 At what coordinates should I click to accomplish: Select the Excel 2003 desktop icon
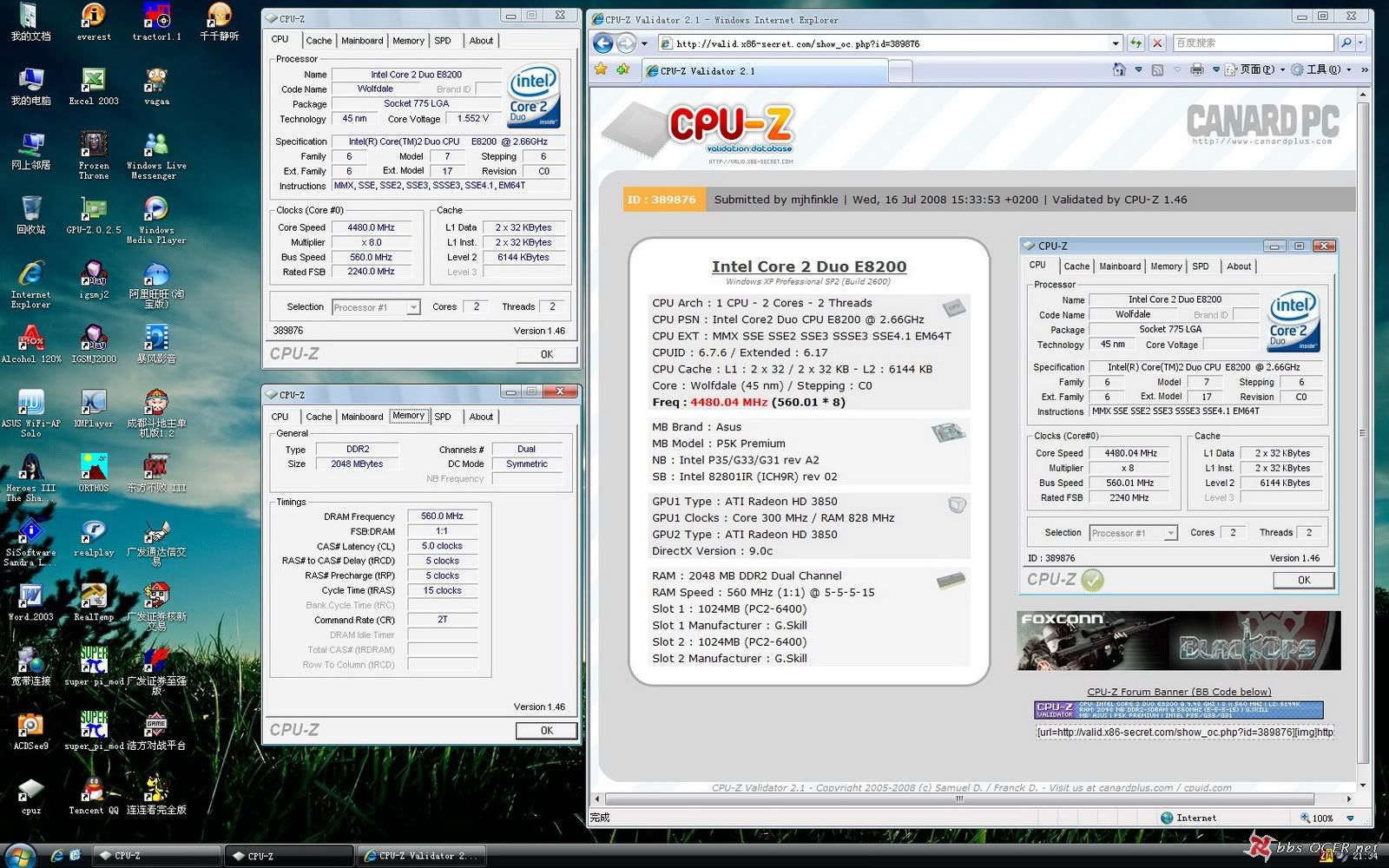pyautogui.click(x=94, y=86)
